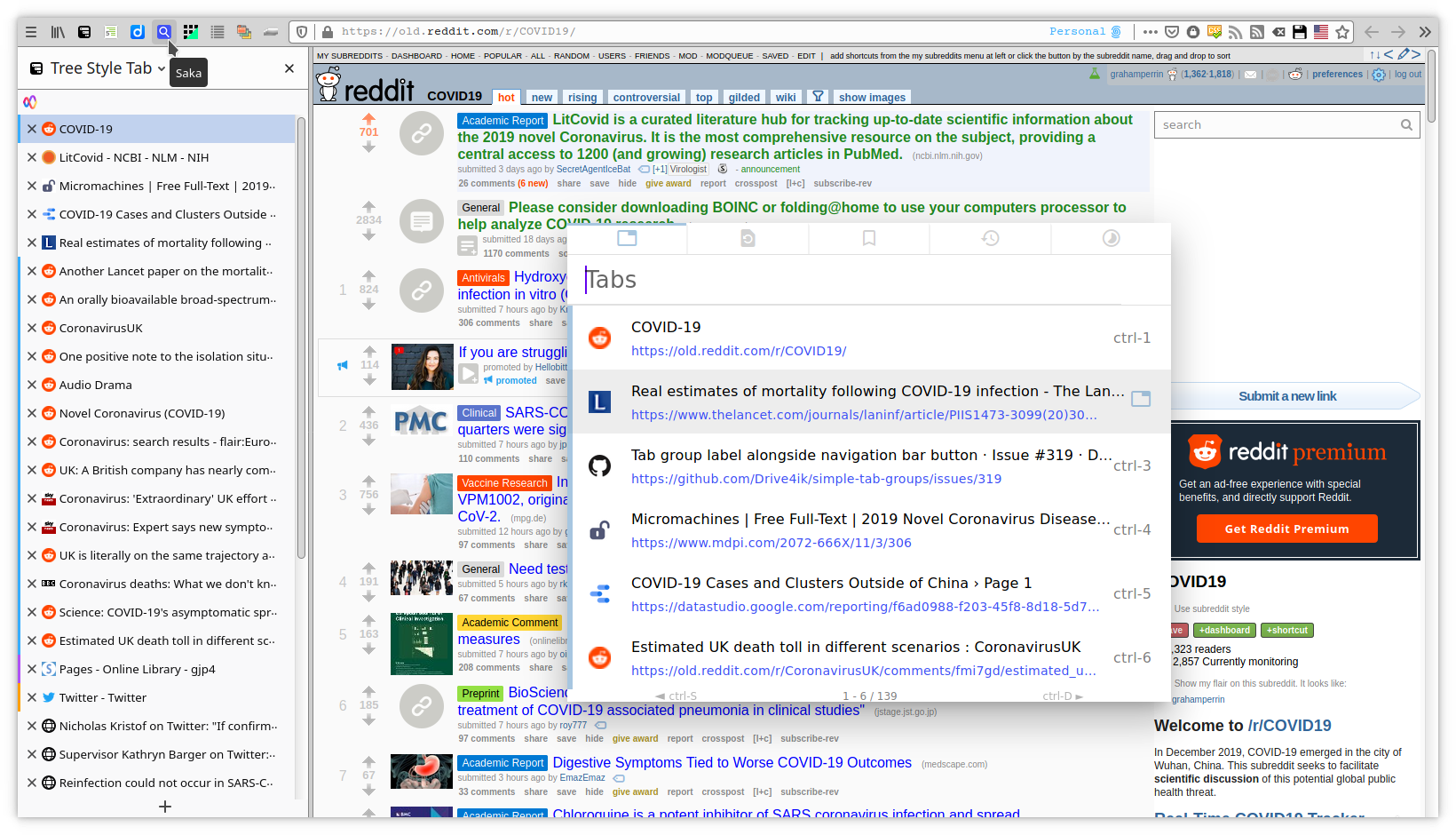The image size is (1456, 835).
Task: Open the 'rising' sort tab
Action: (582, 98)
